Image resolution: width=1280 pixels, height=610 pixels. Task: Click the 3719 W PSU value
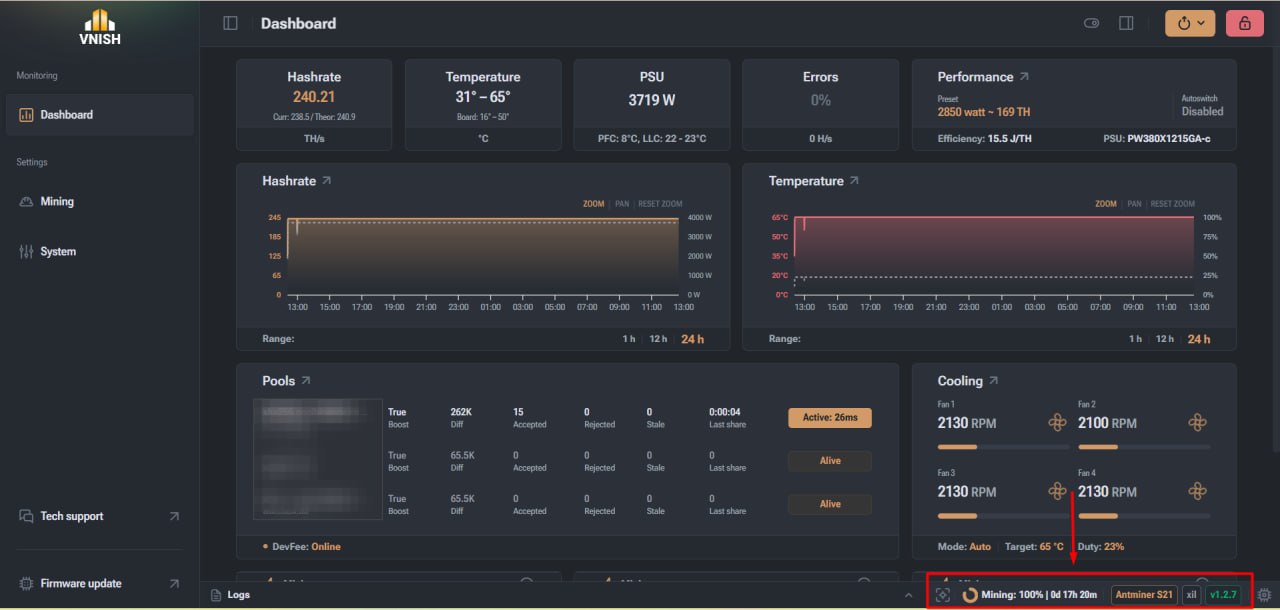coord(652,100)
